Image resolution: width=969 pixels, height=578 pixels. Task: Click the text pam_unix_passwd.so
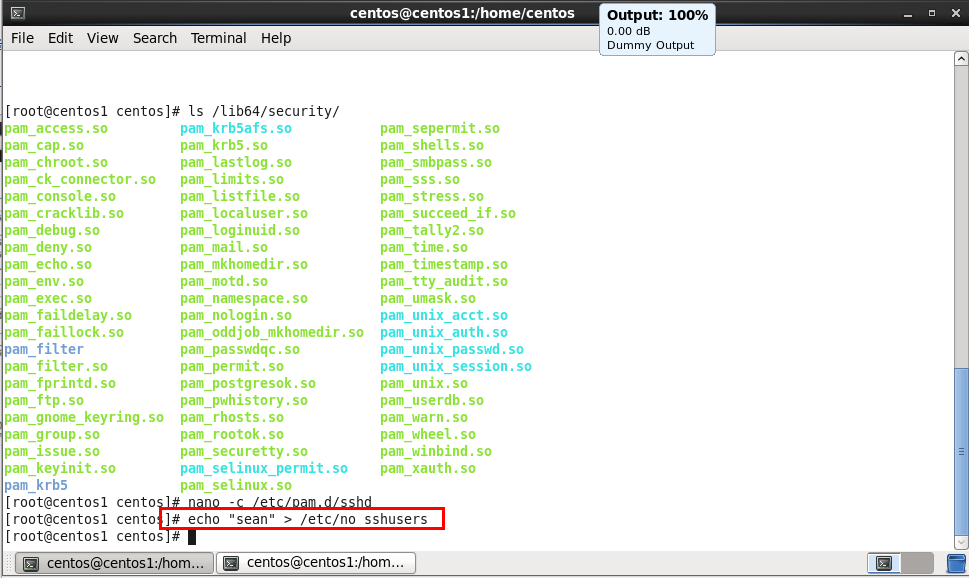(452, 350)
